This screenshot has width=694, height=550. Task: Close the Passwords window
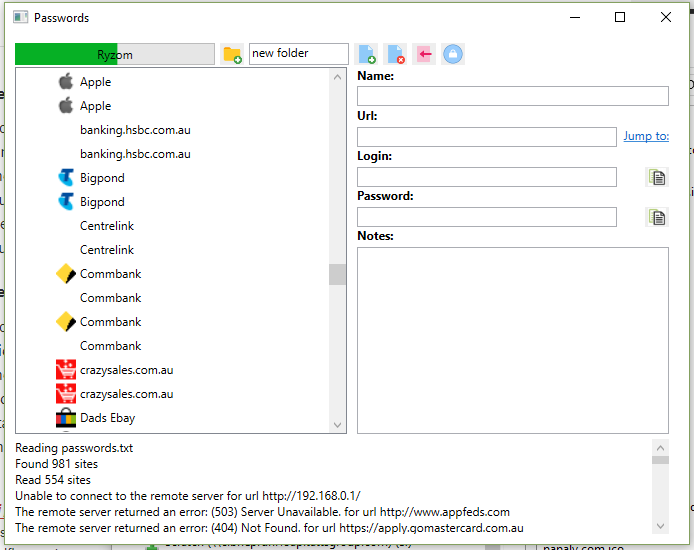pyautogui.click(x=666, y=17)
